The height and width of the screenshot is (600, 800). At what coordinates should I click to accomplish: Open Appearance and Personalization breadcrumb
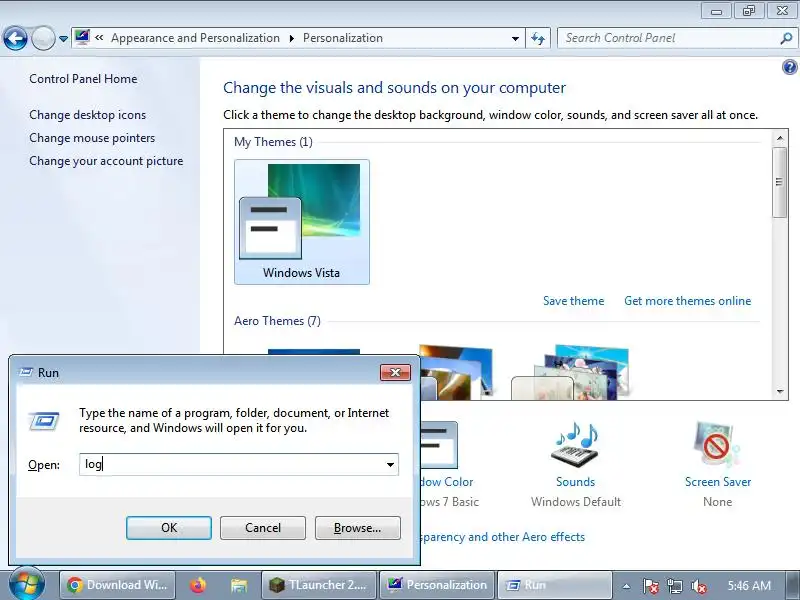(195, 38)
